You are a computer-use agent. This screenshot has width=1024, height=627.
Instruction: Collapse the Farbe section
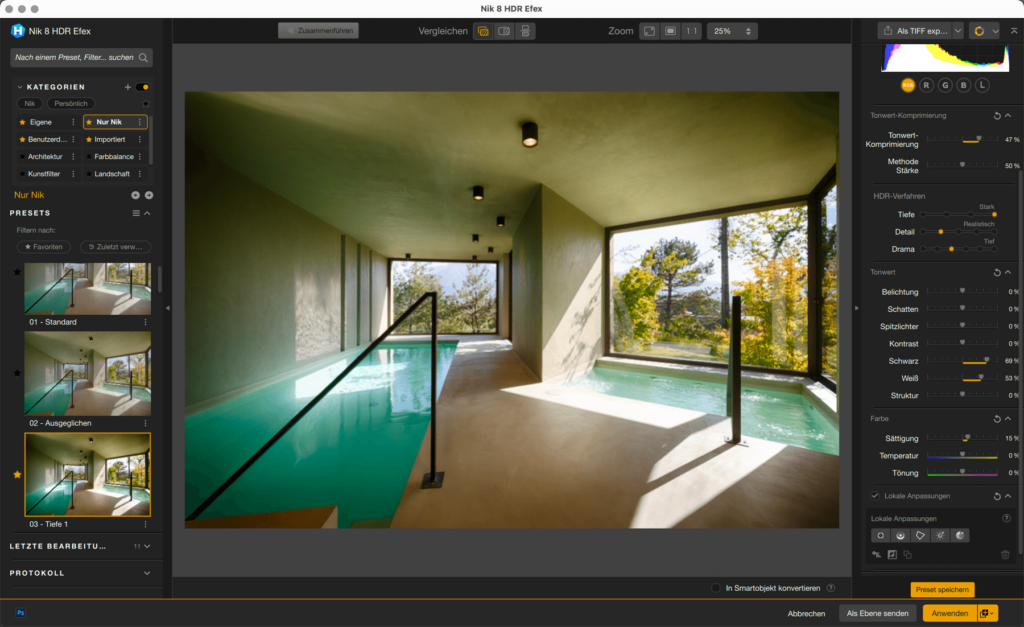tap(1008, 419)
